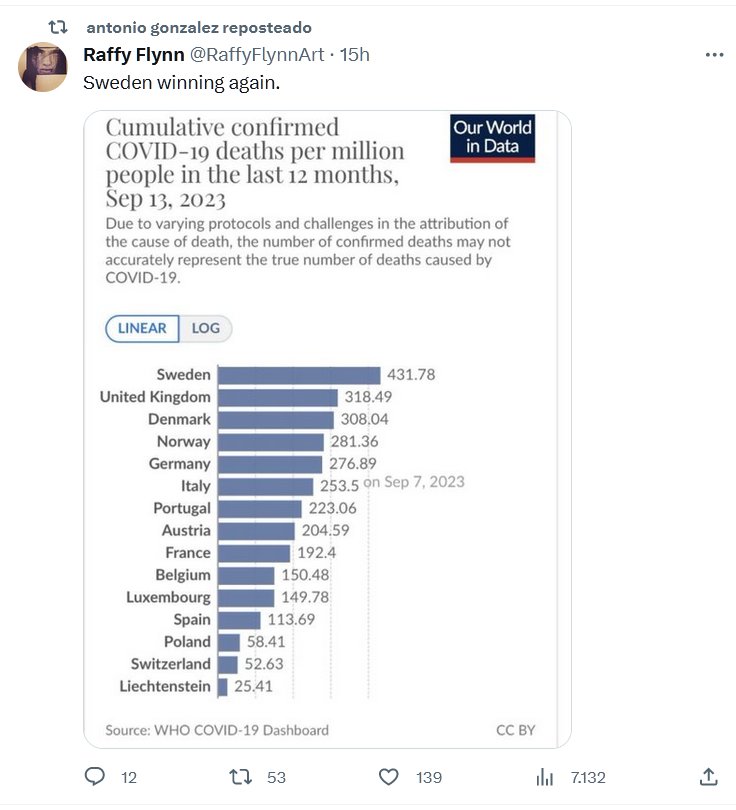
Task: Click the 15h timestamp of the tweet
Action: pos(355,55)
